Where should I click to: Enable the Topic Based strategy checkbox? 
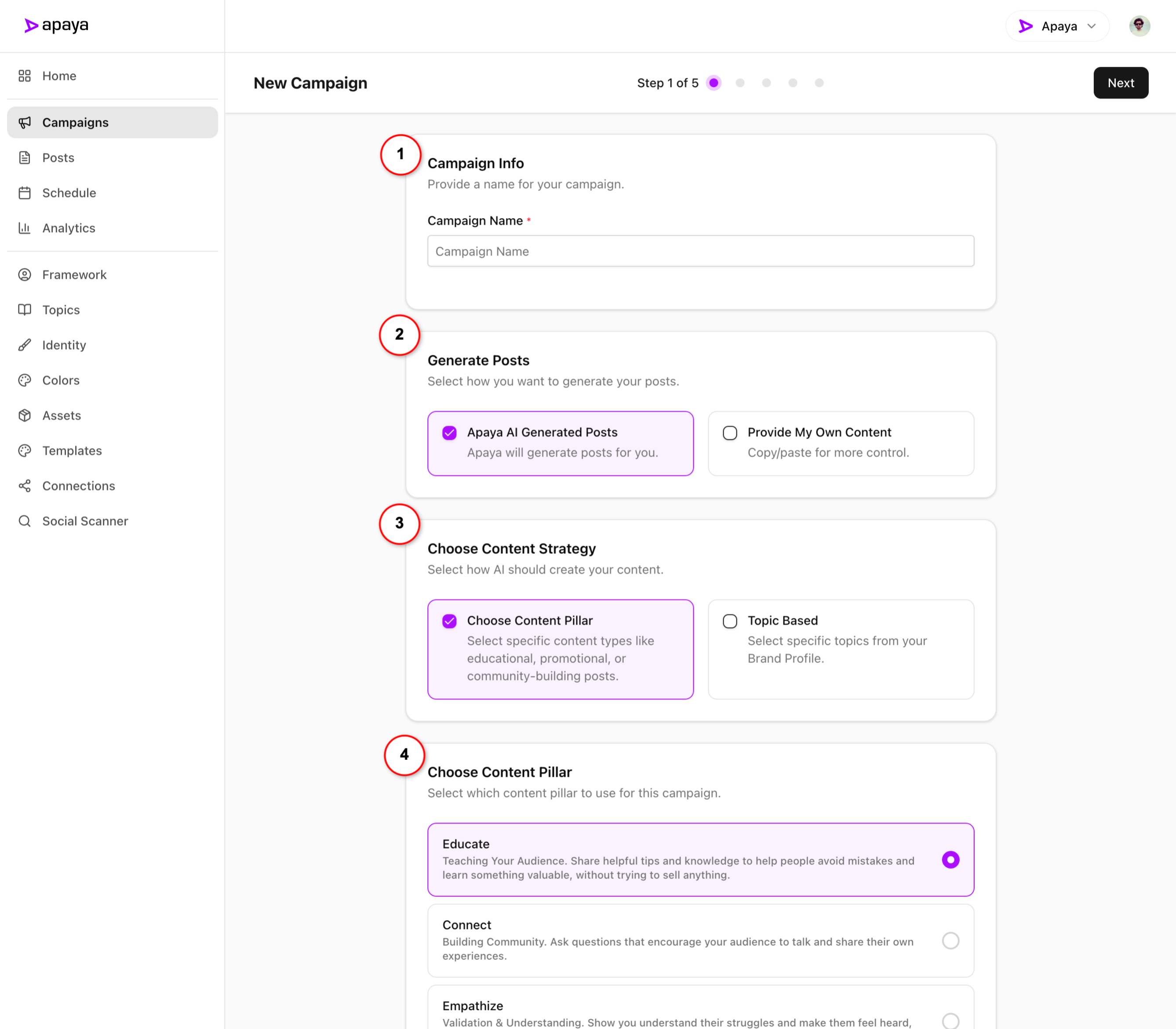(x=729, y=621)
